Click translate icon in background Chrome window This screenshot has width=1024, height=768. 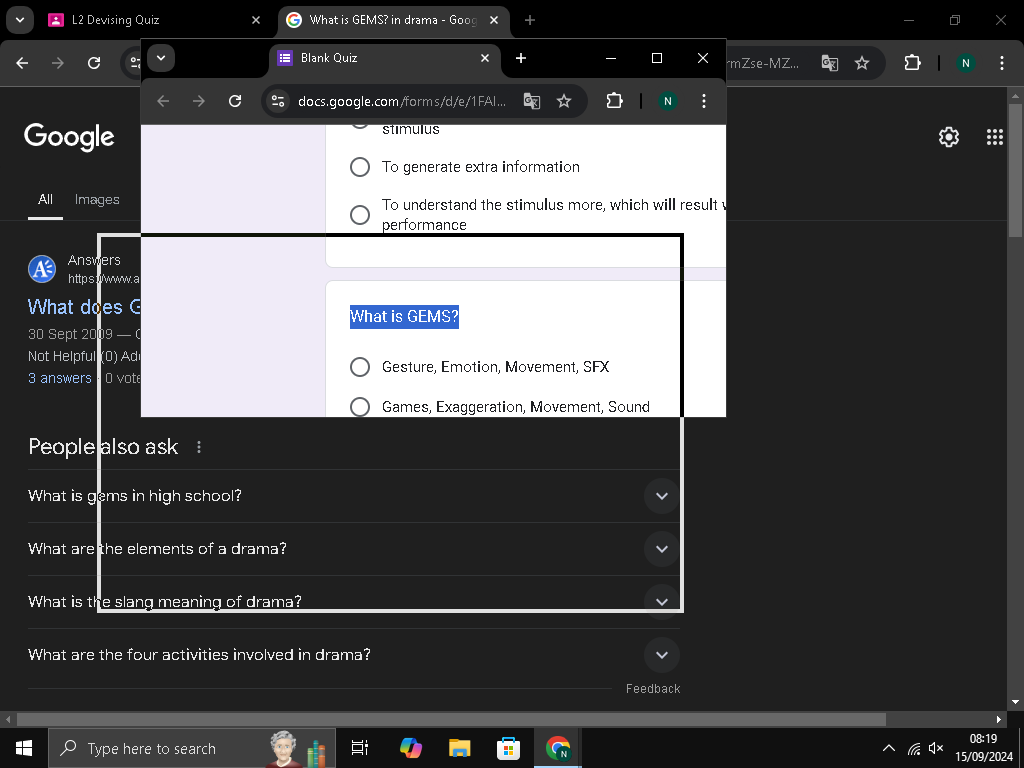(x=829, y=63)
